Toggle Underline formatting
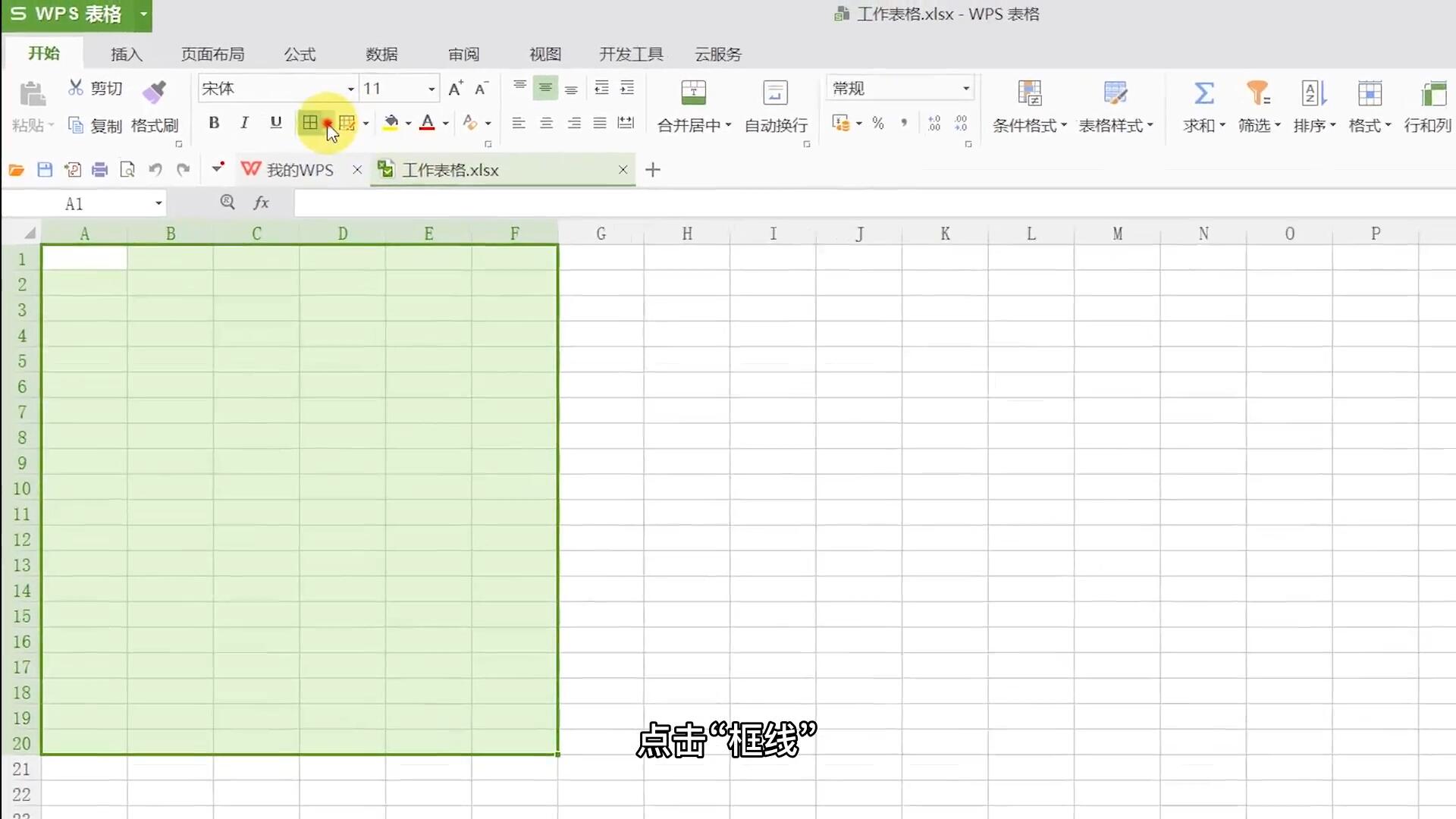 click(276, 123)
